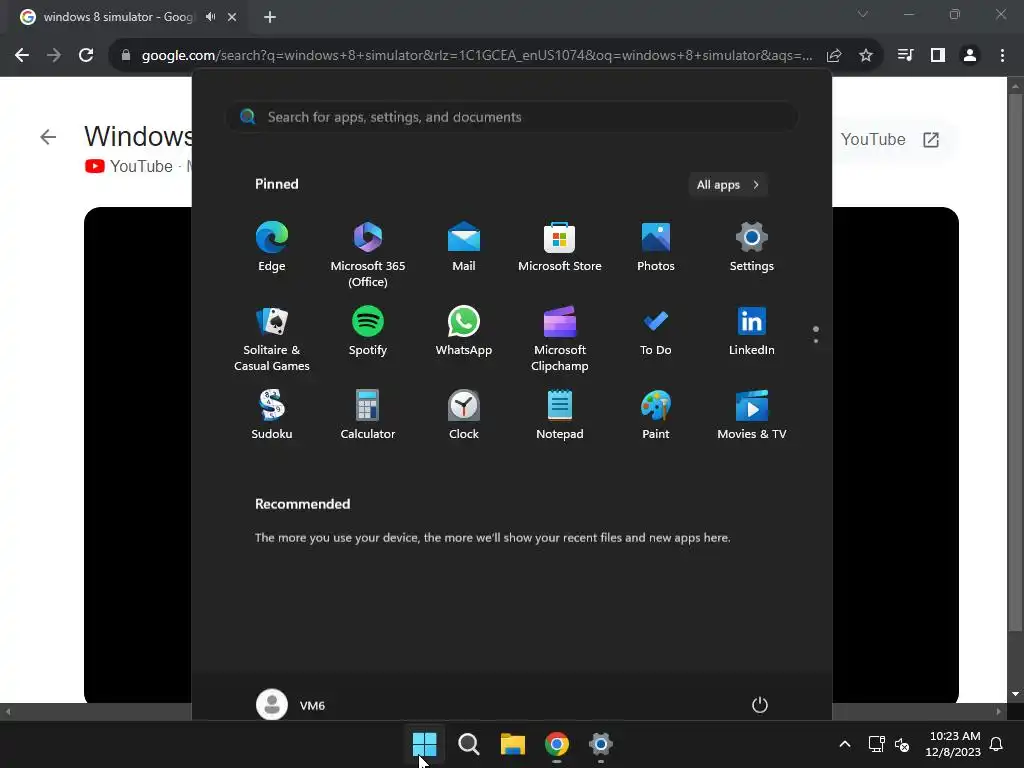Open the network tray icon
Screen dimensions: 1024x768
[x=876, y=744]
